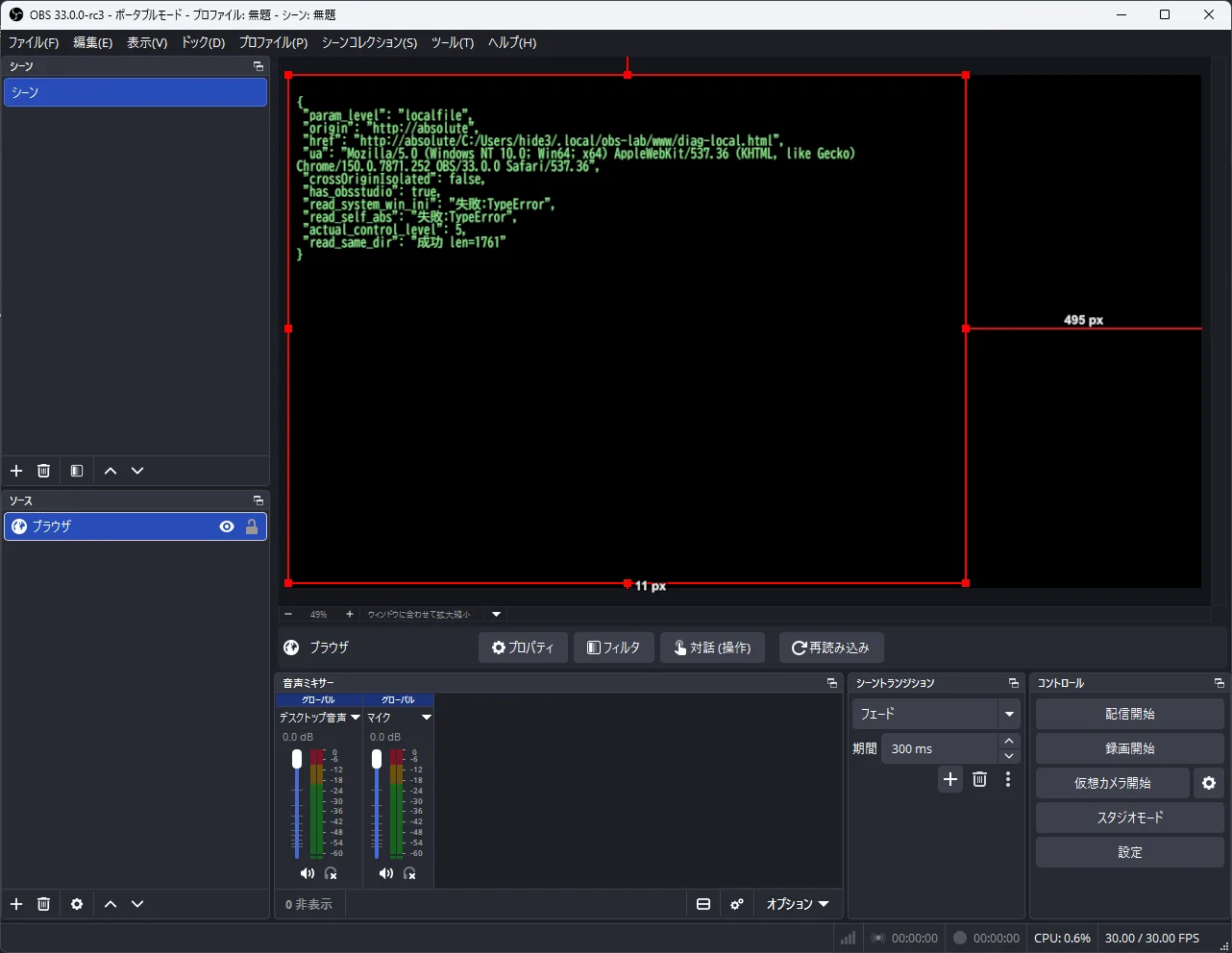Toggle monitoring for マイク channel
This screenshot has height=953, width=1232.
pos(410,873)
